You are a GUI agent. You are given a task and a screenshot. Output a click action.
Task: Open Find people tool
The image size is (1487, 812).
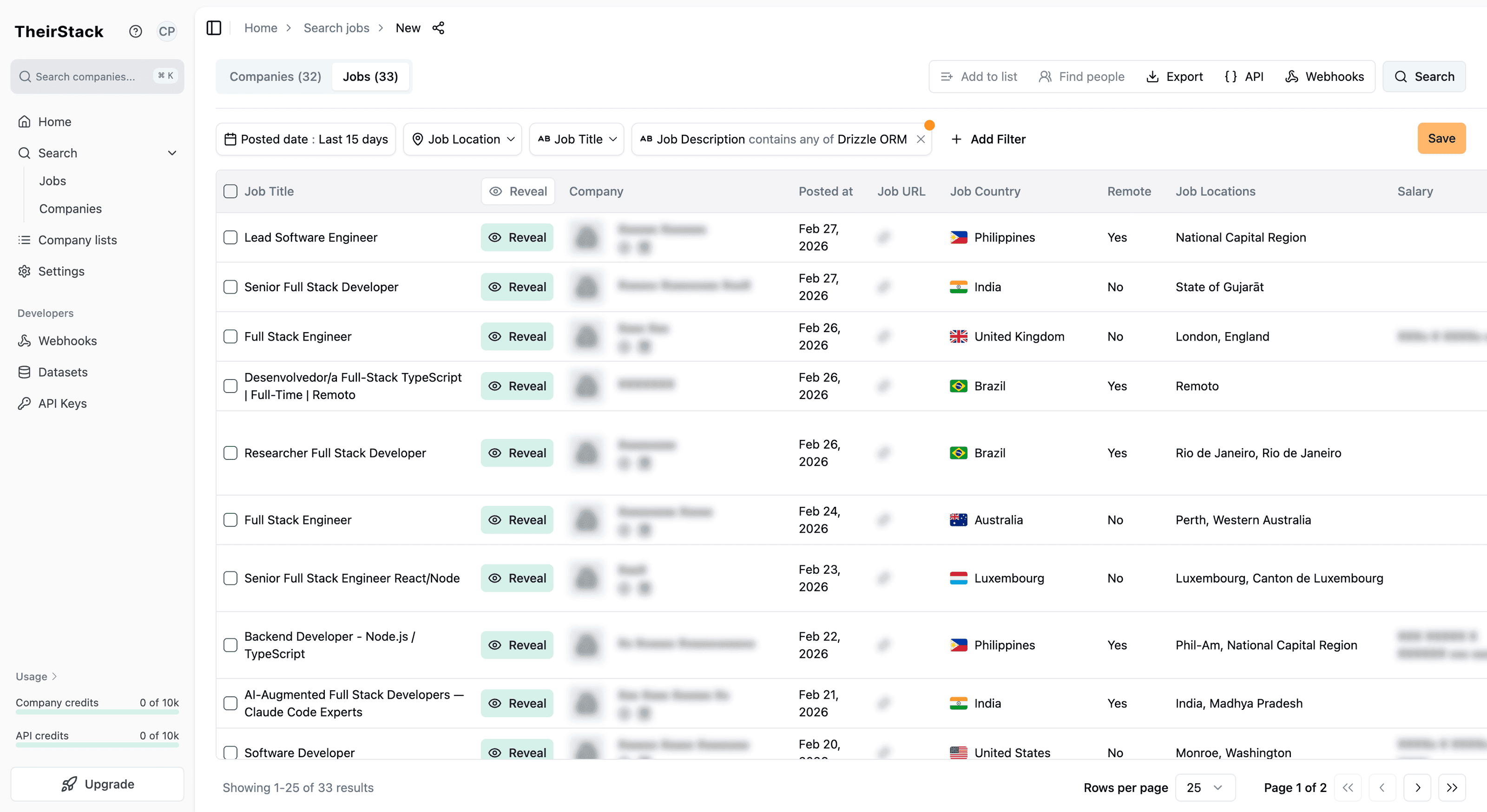[x=1081, y=76]
